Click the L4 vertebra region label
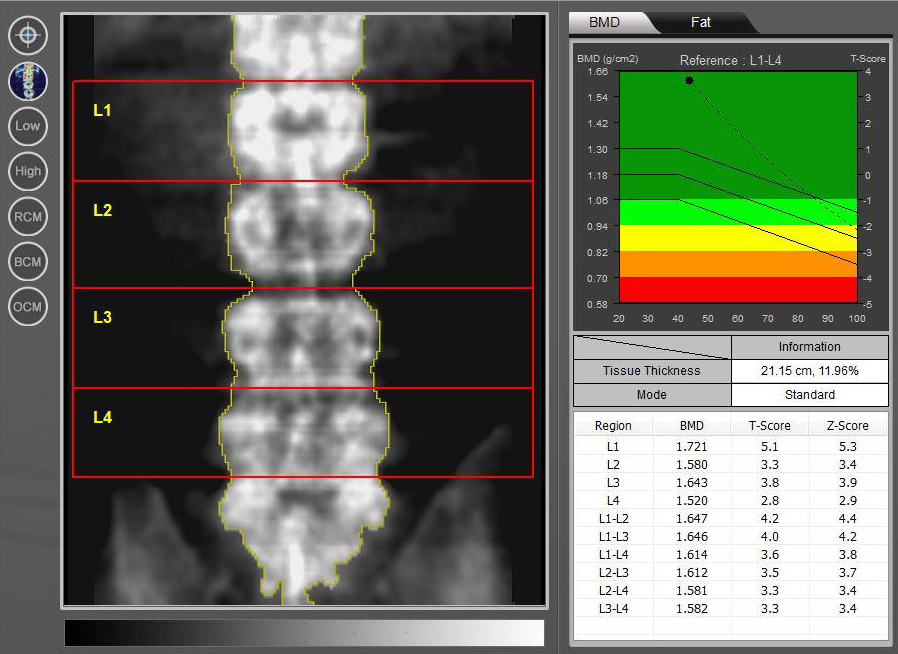The height and width of the screenshot is (654, 898). pyautogui.click(x=103, y=417)
